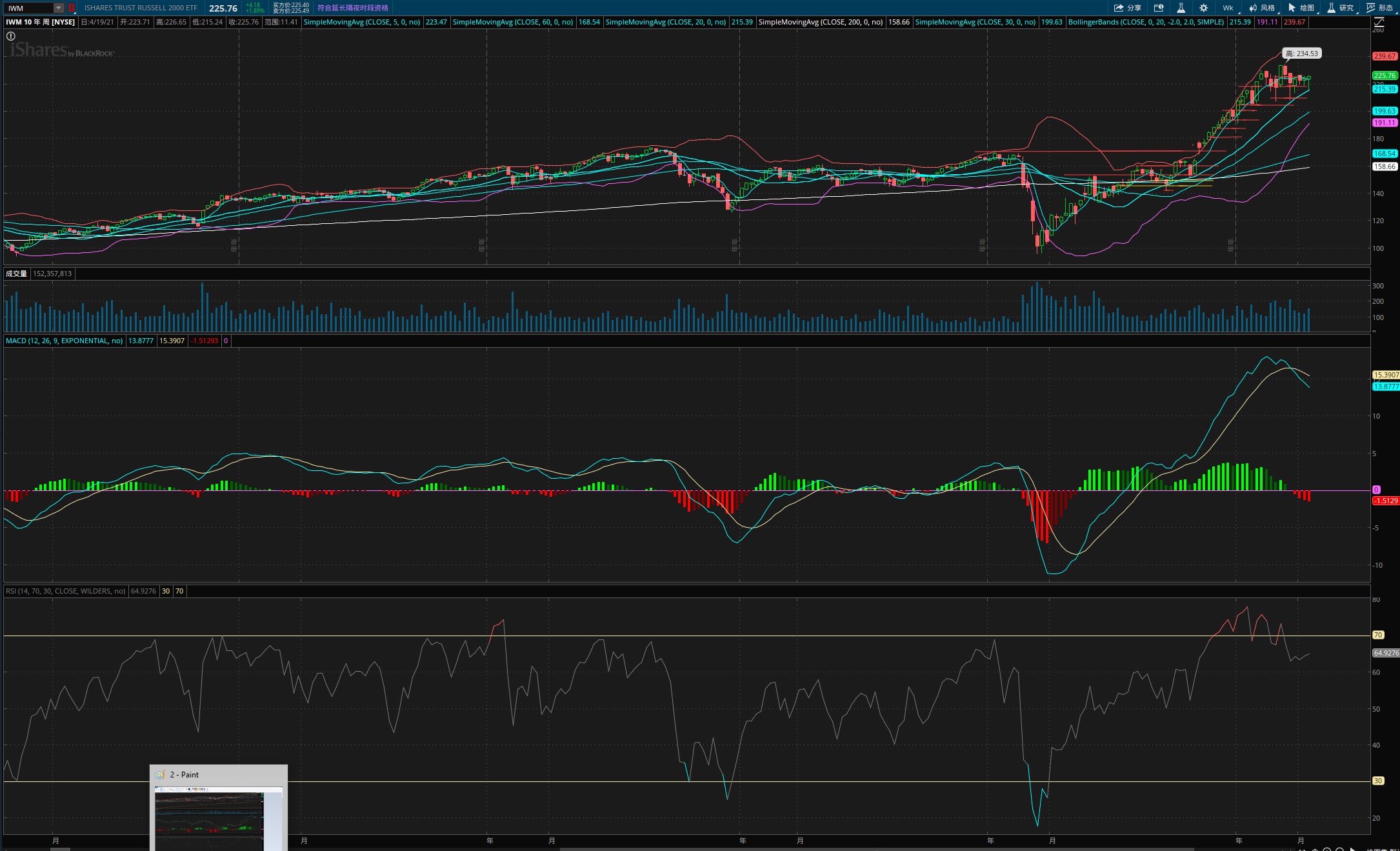This screenshot has height=851, width=1400.
Task: Click the RSI study label
Action: tap(65, 591)
